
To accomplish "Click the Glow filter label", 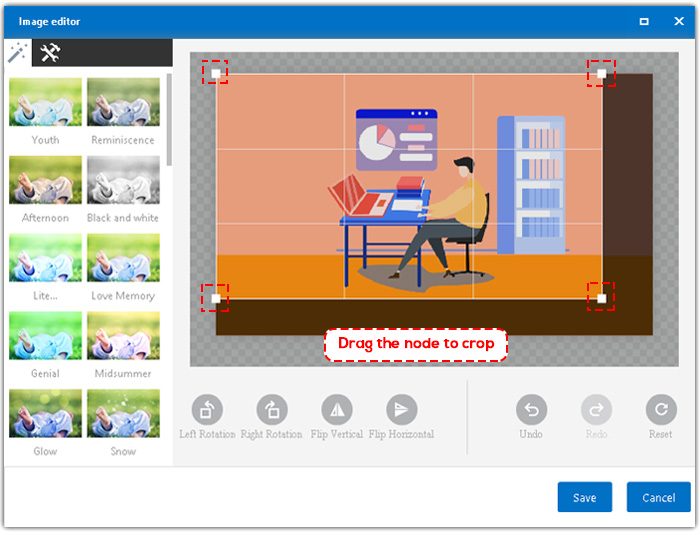I will click(46, 451).
